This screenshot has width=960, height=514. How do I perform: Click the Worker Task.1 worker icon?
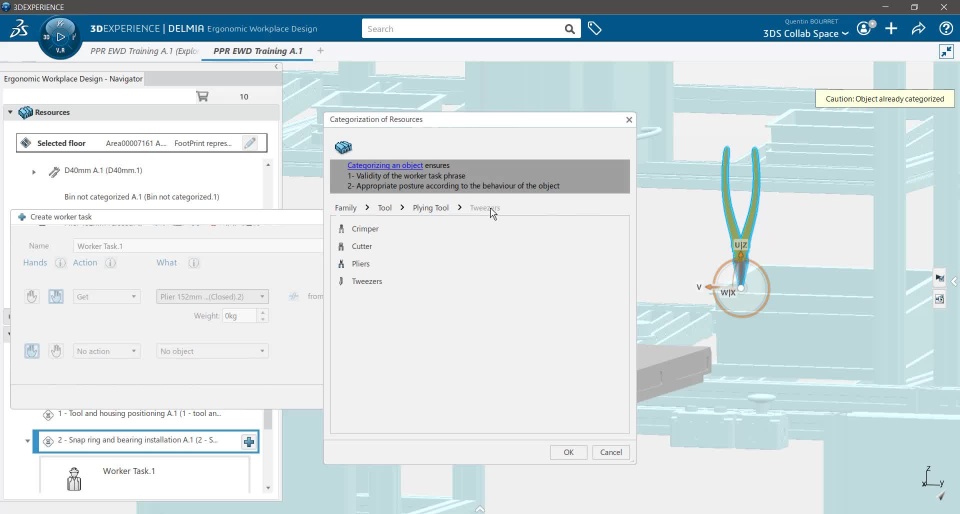pos(74,479)
